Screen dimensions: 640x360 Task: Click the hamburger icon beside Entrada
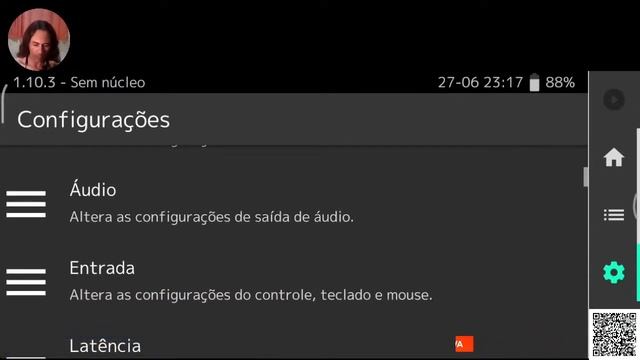click(26, 282)
